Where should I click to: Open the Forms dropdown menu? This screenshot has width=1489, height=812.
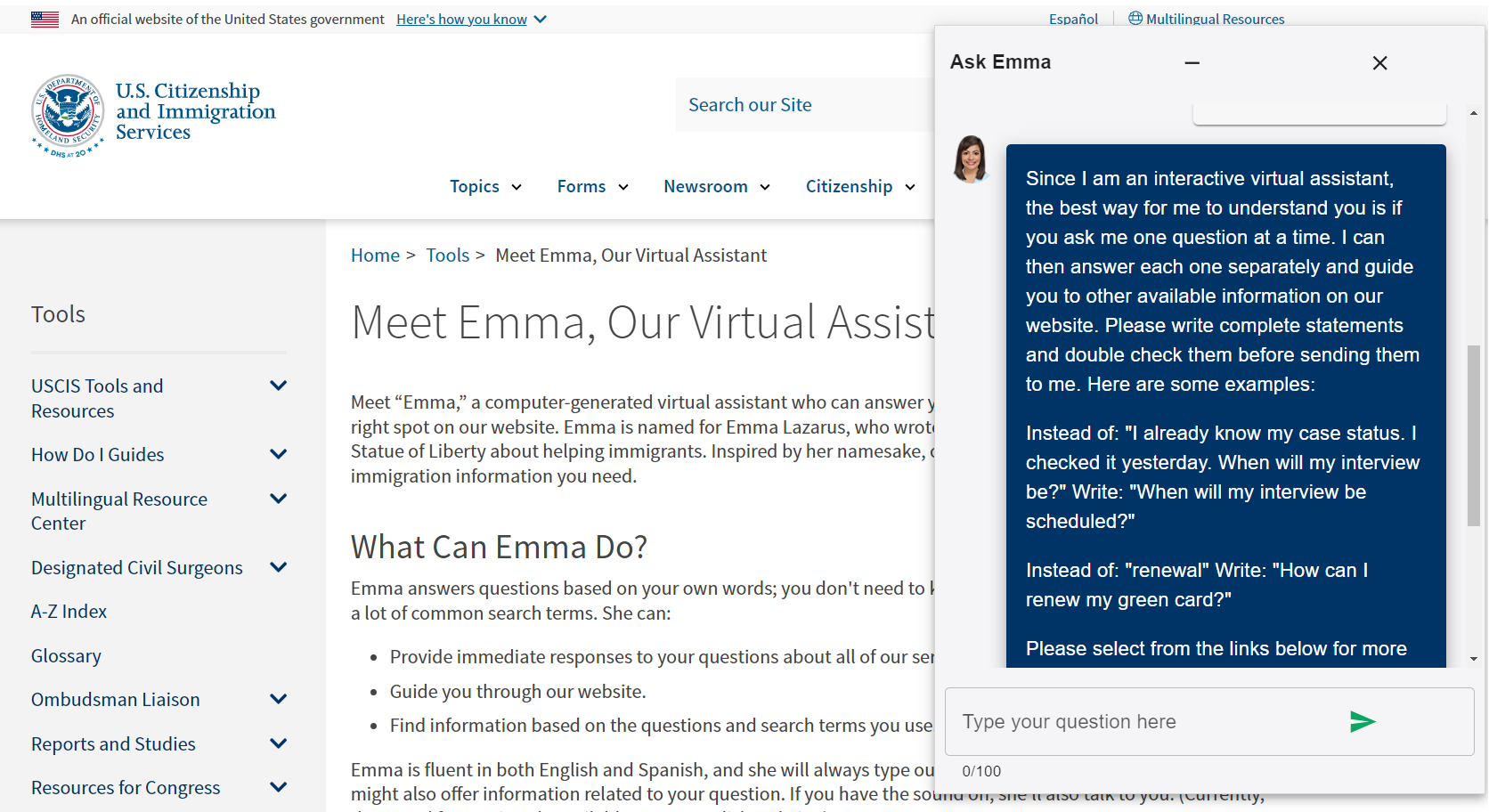[x=593, y=186]
